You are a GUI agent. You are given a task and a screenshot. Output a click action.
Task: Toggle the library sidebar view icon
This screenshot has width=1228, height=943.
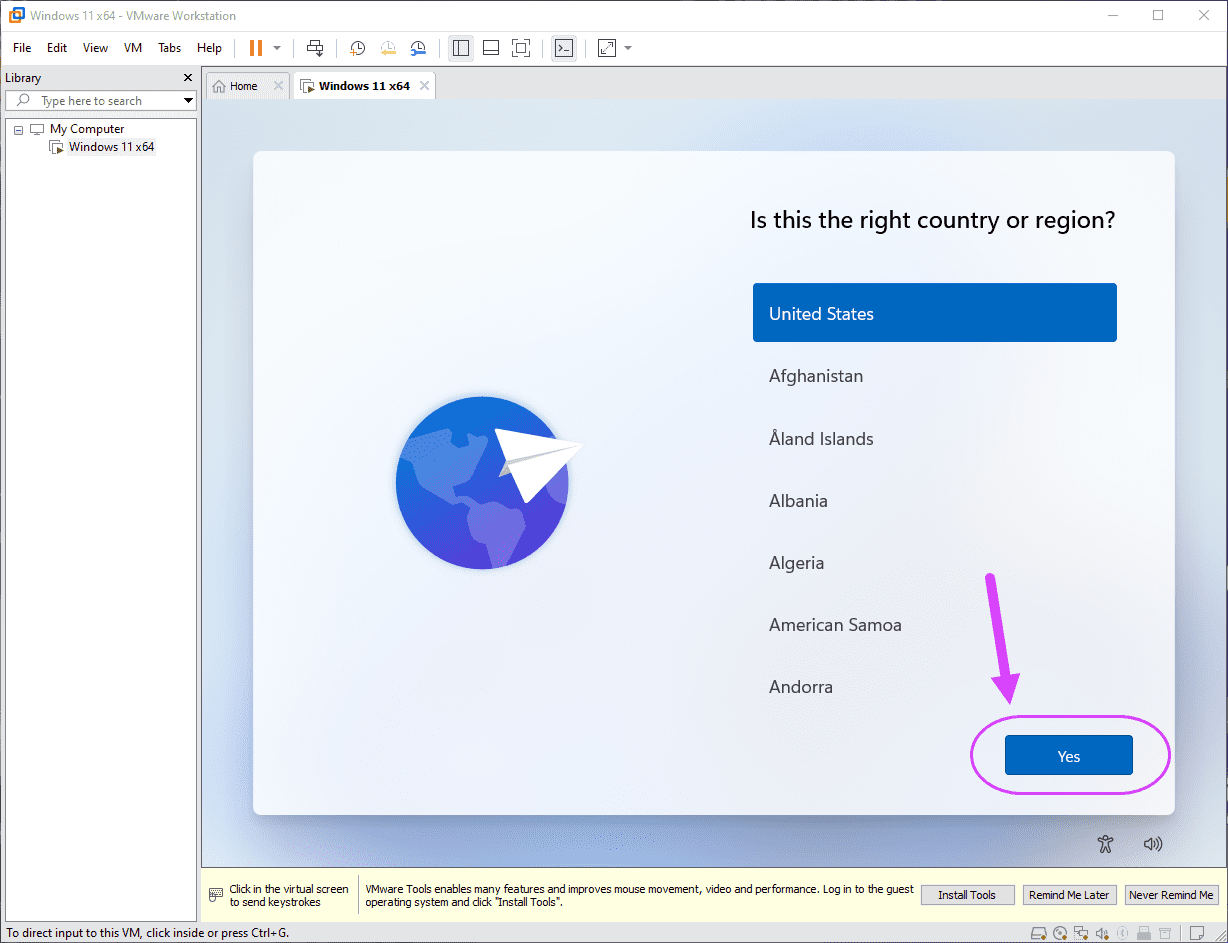(x=461, y=48)
